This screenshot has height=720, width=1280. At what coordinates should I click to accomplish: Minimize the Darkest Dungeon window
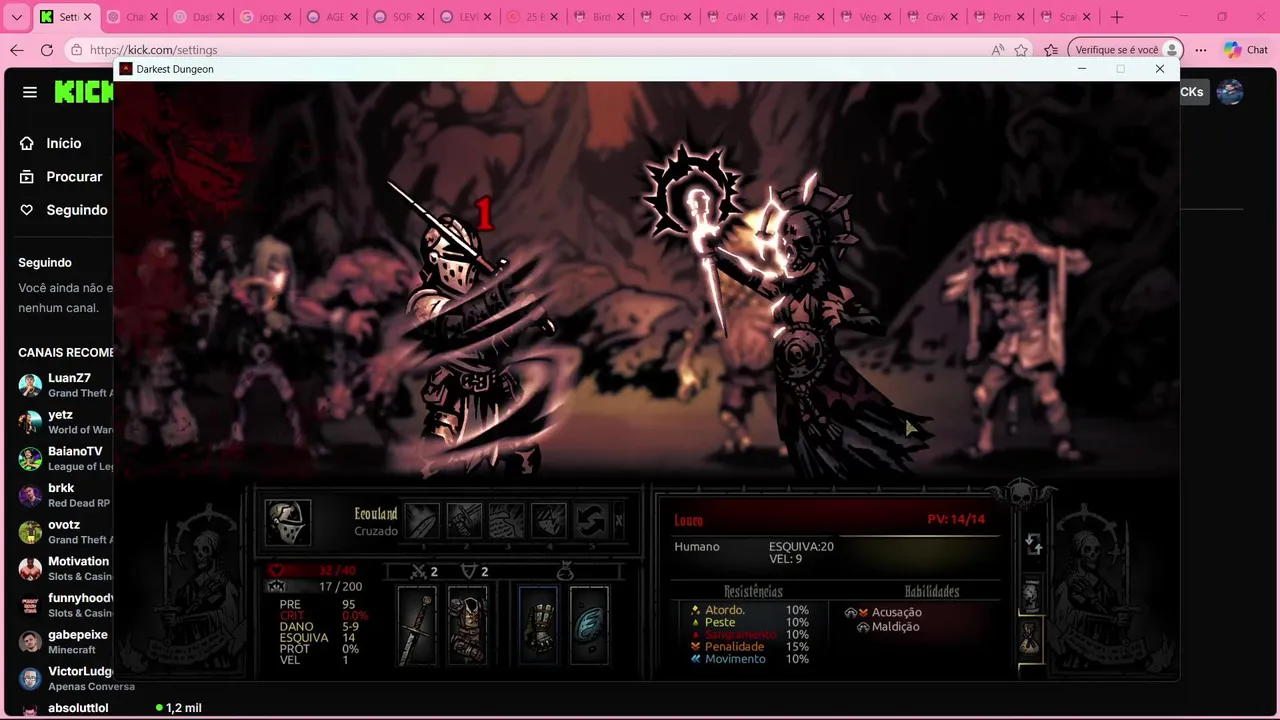pos(1081,69)
